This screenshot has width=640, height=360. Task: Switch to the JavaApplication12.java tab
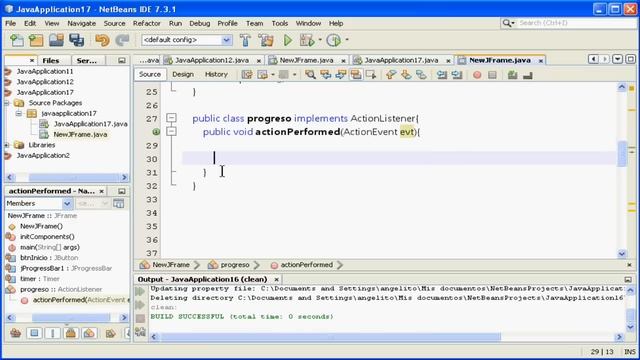pyautogui.click(x=212, y=60)
